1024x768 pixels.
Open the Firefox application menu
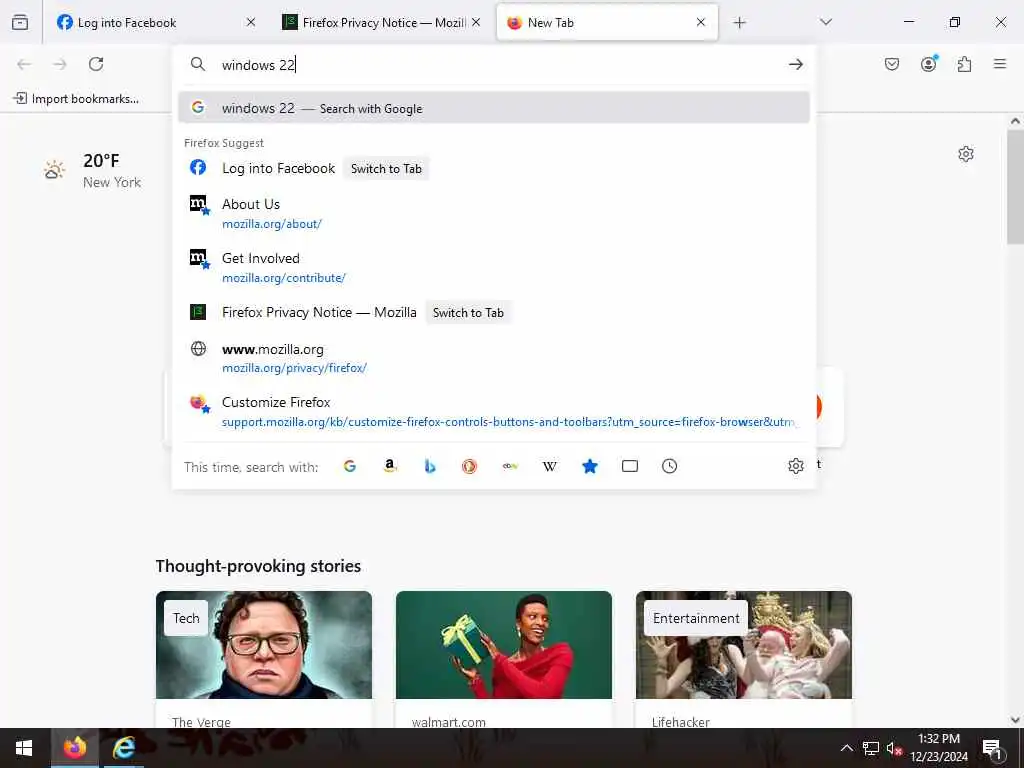[x=1000, y=64]
